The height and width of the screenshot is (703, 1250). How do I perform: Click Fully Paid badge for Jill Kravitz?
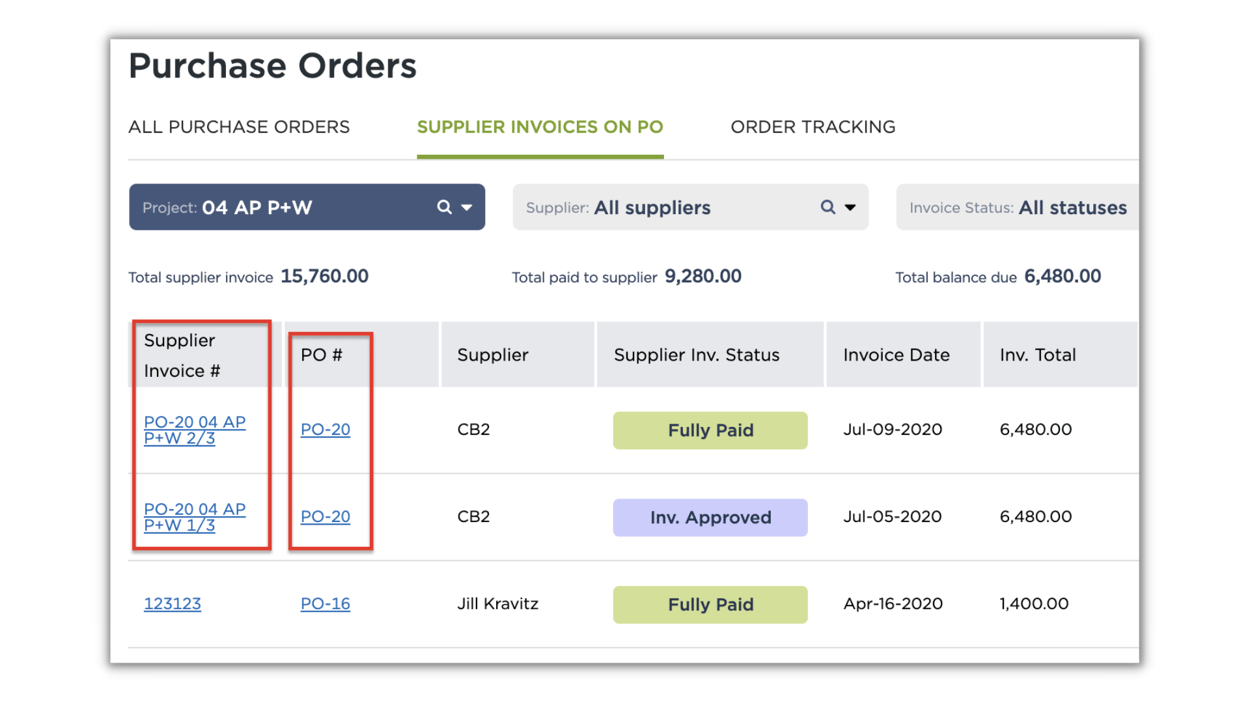tap(710, 604)
